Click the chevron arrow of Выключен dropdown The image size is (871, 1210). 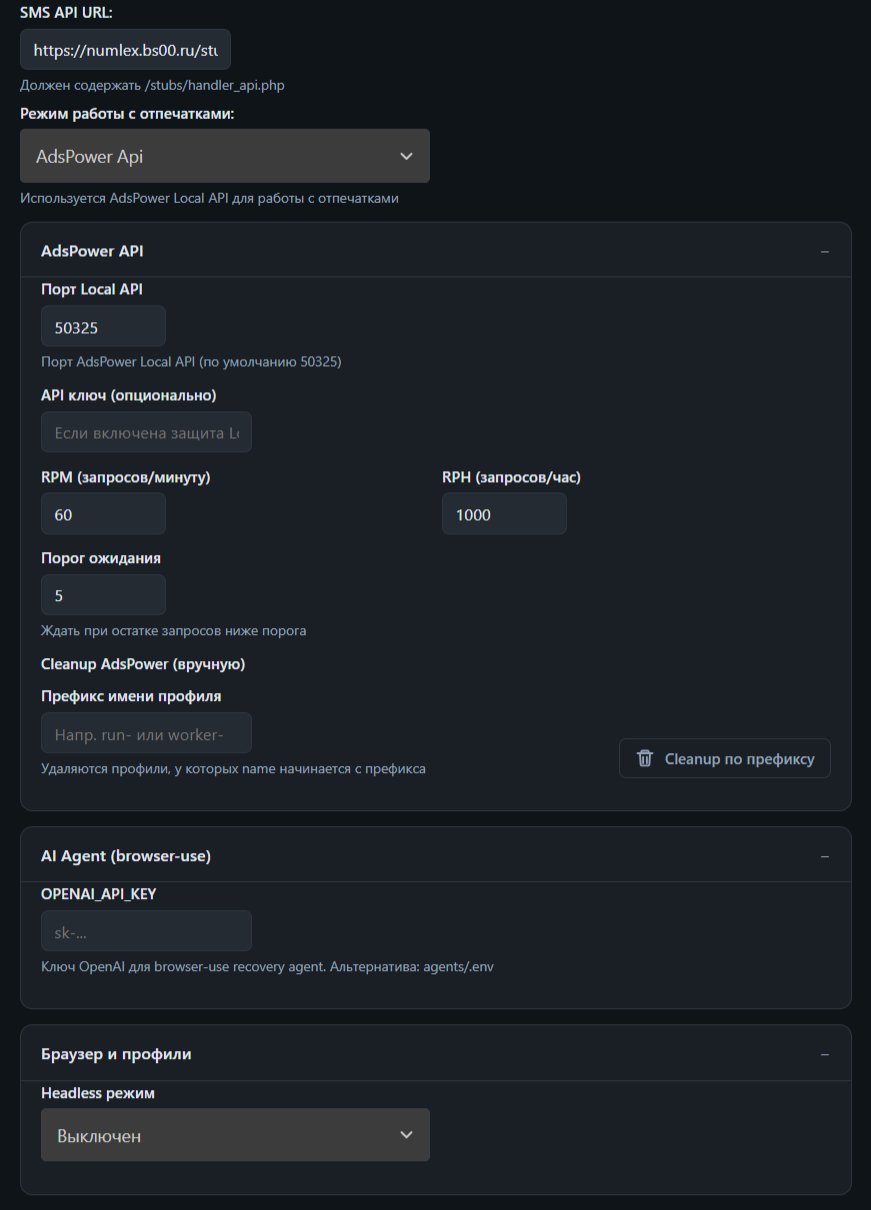coord(406,1135)
